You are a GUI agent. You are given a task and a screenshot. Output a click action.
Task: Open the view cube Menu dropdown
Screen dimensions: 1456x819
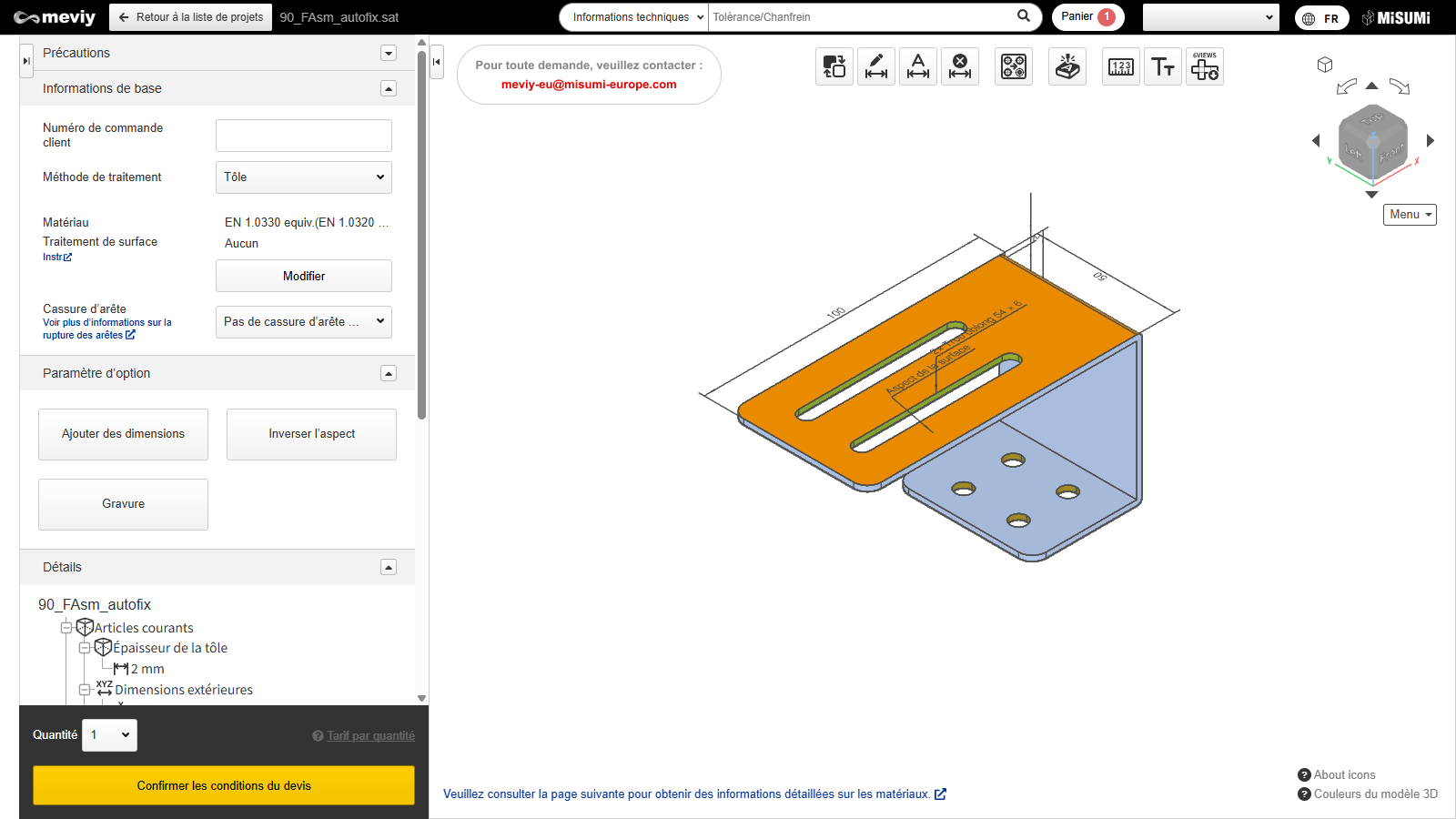[x=1410, y=215]
